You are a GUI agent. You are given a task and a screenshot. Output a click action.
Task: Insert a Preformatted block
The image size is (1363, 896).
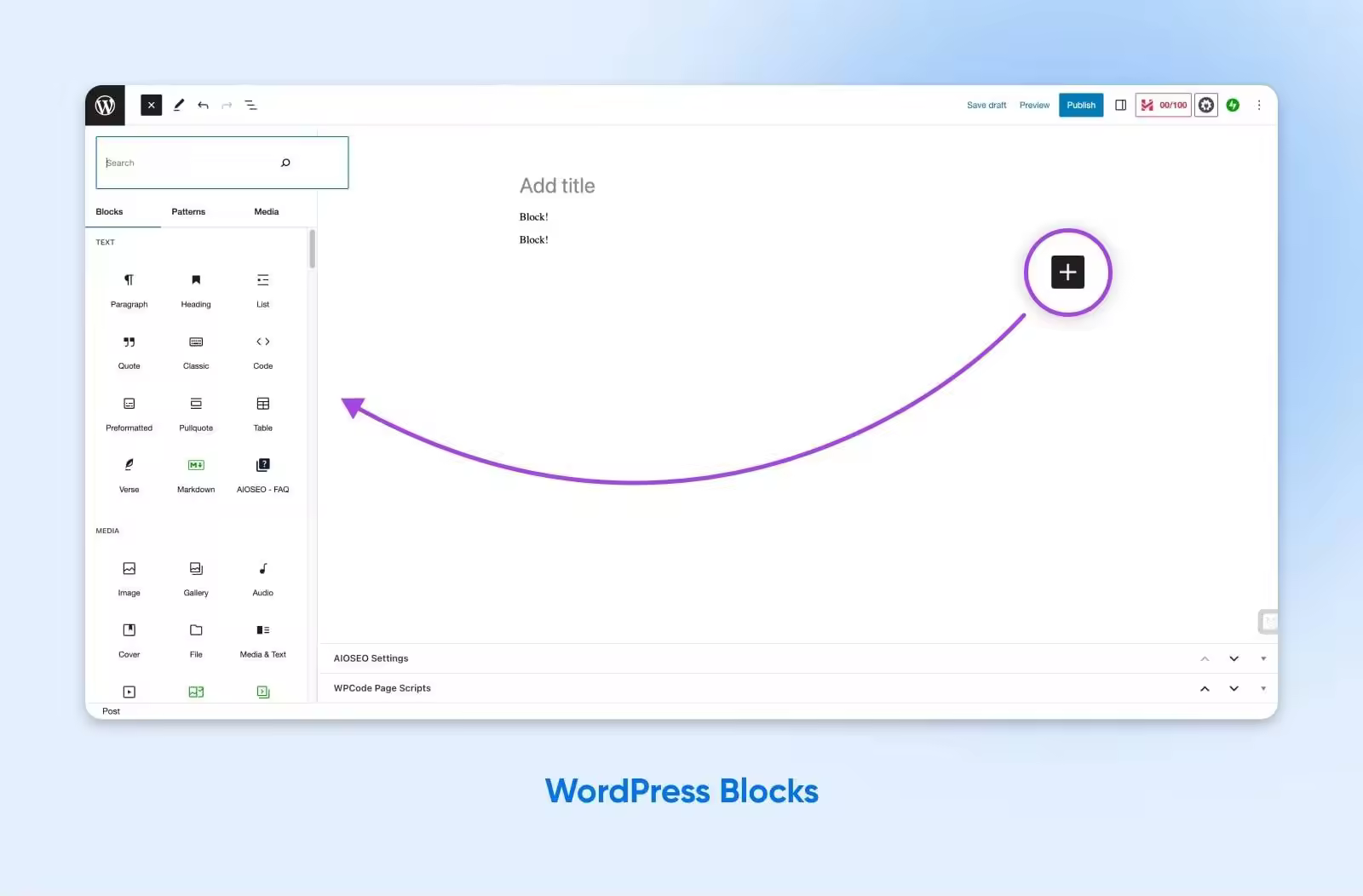129,414
